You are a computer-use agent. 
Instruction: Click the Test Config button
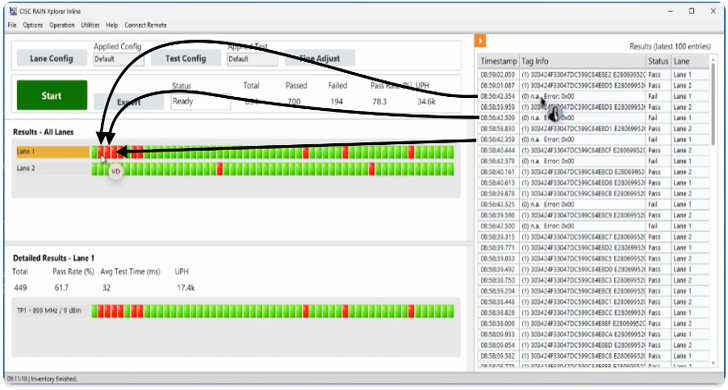click(186, 58)
